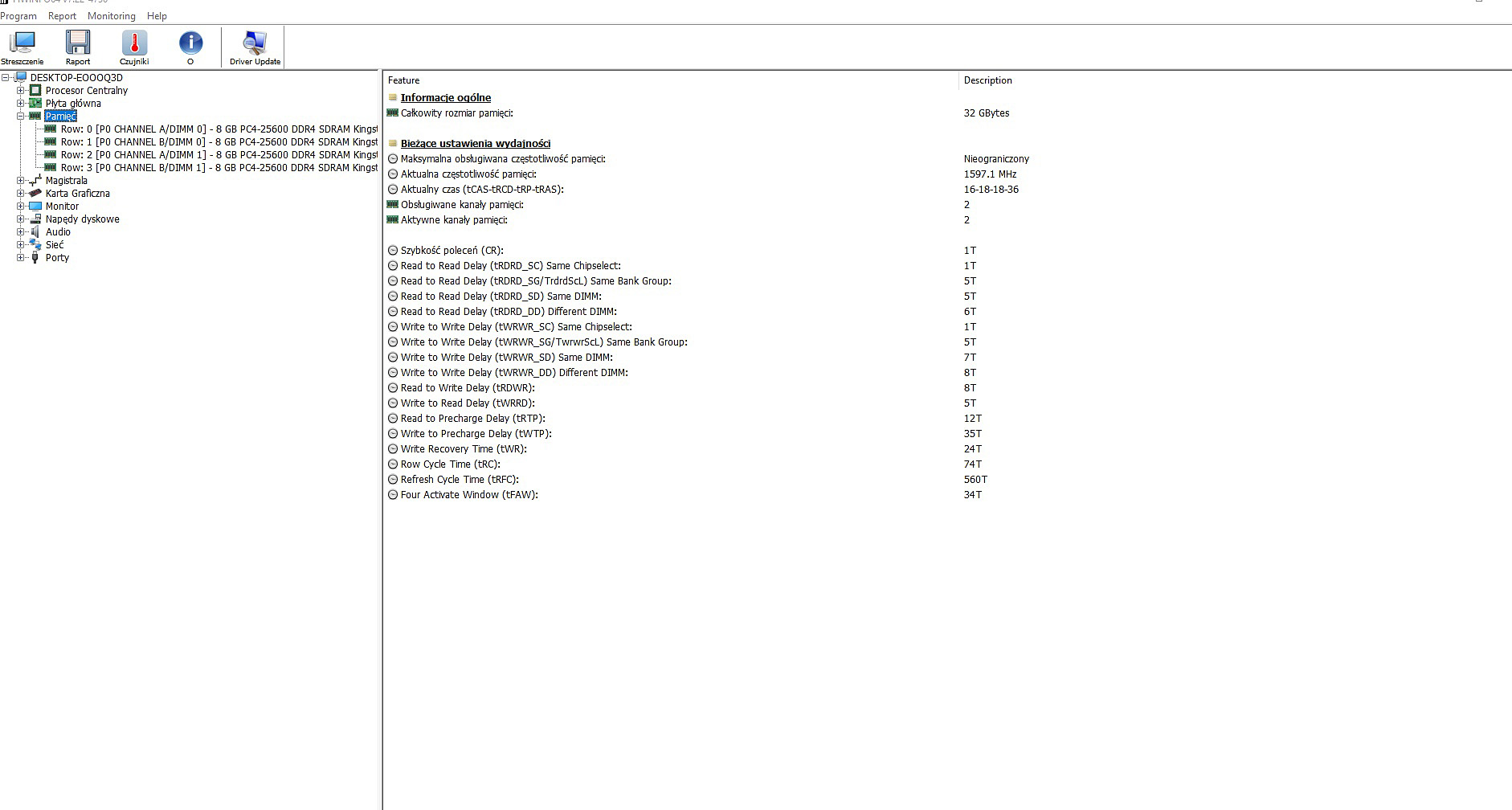
Task: Select the Porty tree item
Action: pos(57,258)
